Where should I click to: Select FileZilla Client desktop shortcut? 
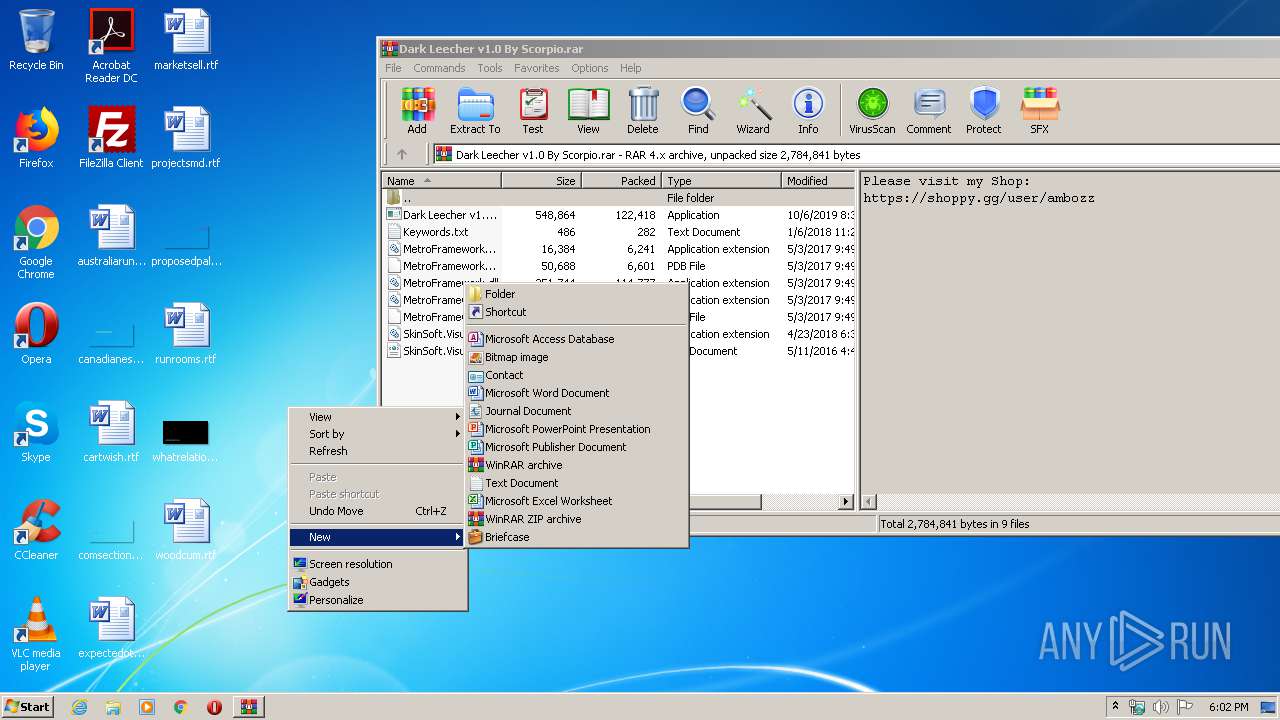tap(111, 138)
